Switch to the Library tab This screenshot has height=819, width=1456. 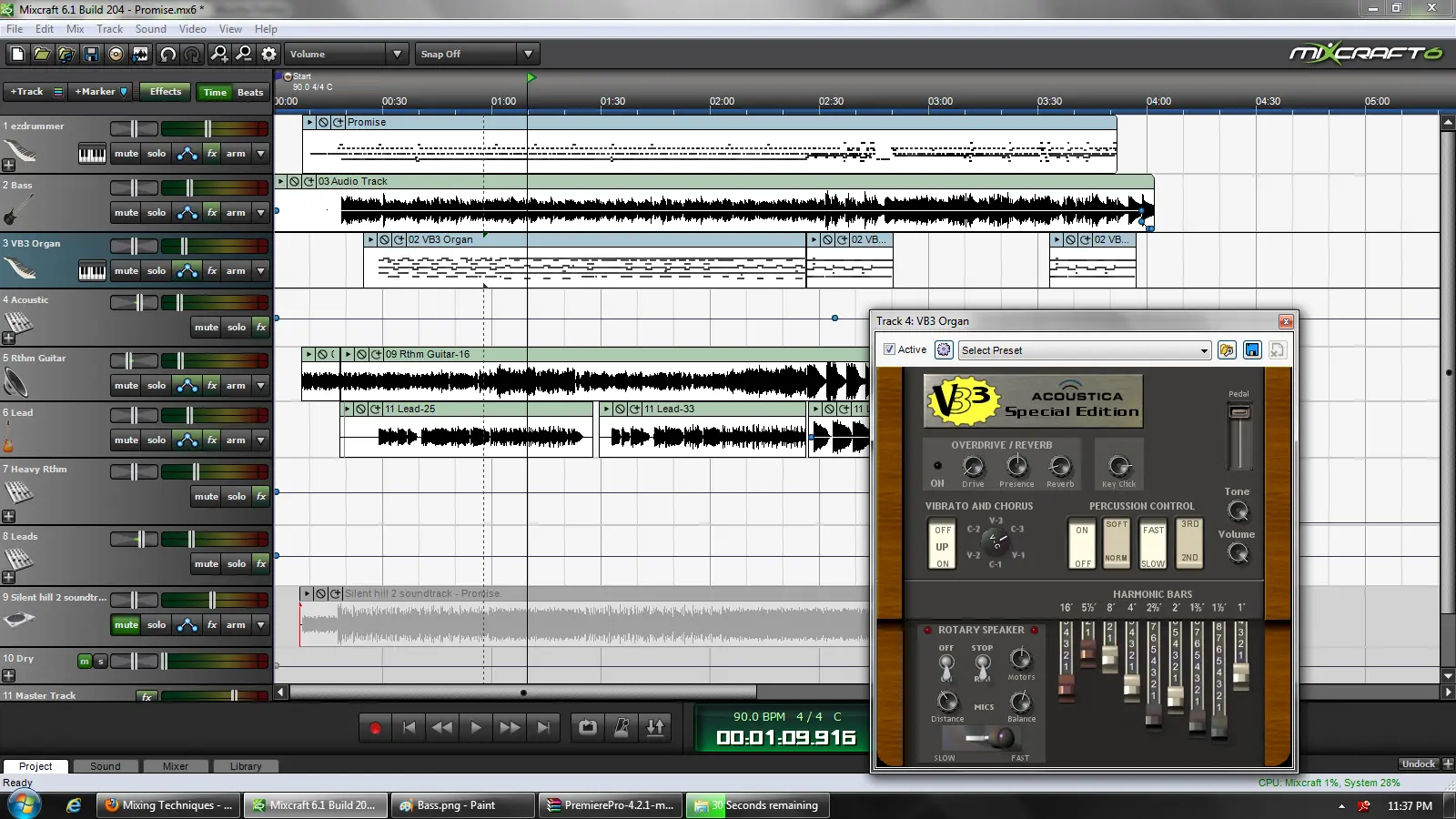click(246, 766)
